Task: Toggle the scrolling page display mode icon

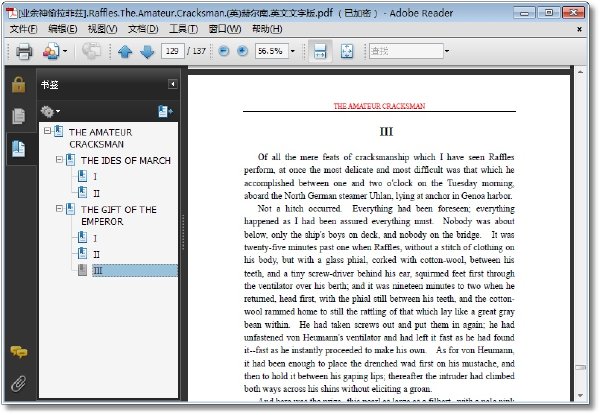Action: (320, 51)
